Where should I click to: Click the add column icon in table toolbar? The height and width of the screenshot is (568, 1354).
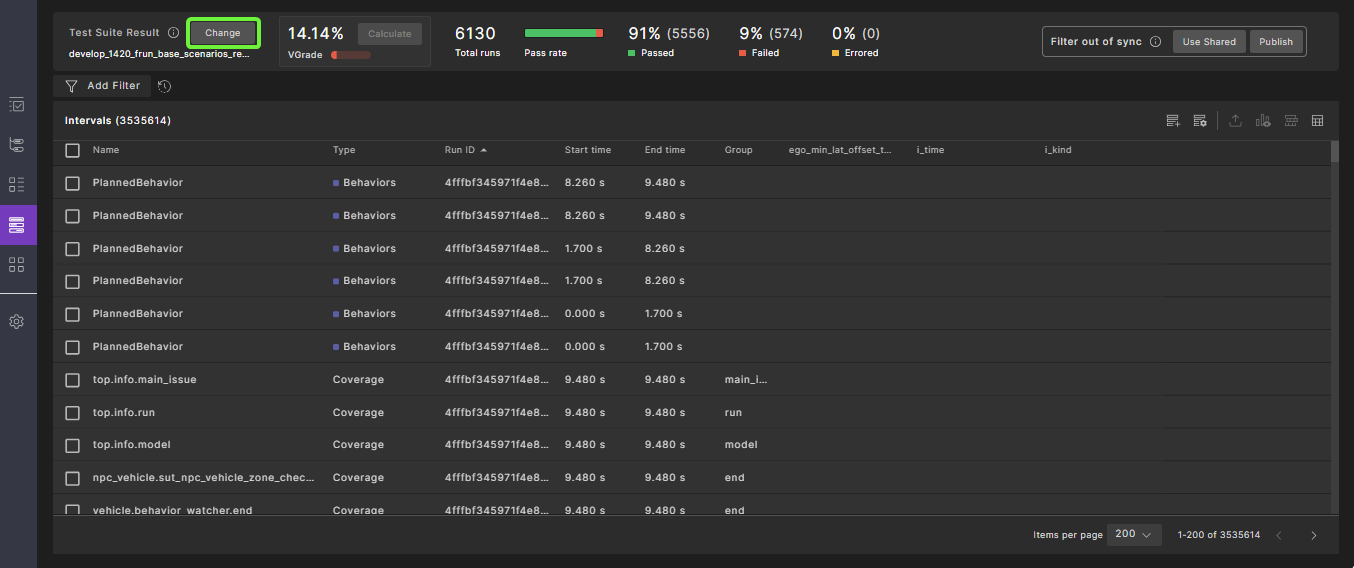pyautogui.click(x=1173, y=121)
